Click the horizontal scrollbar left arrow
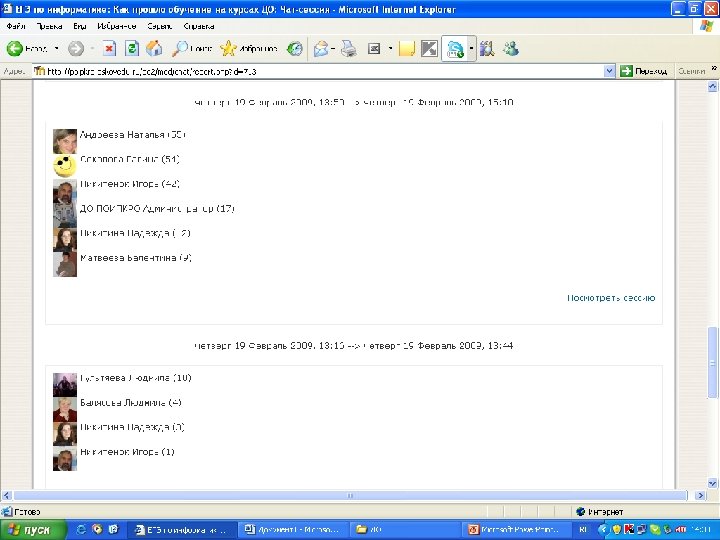 6,495
